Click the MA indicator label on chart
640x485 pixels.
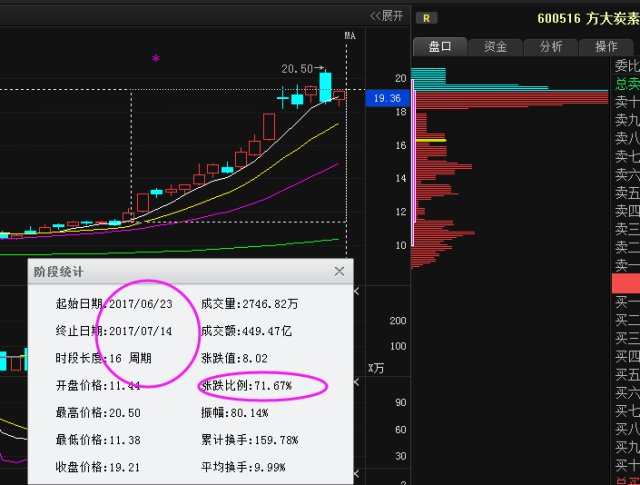[350, 35]
